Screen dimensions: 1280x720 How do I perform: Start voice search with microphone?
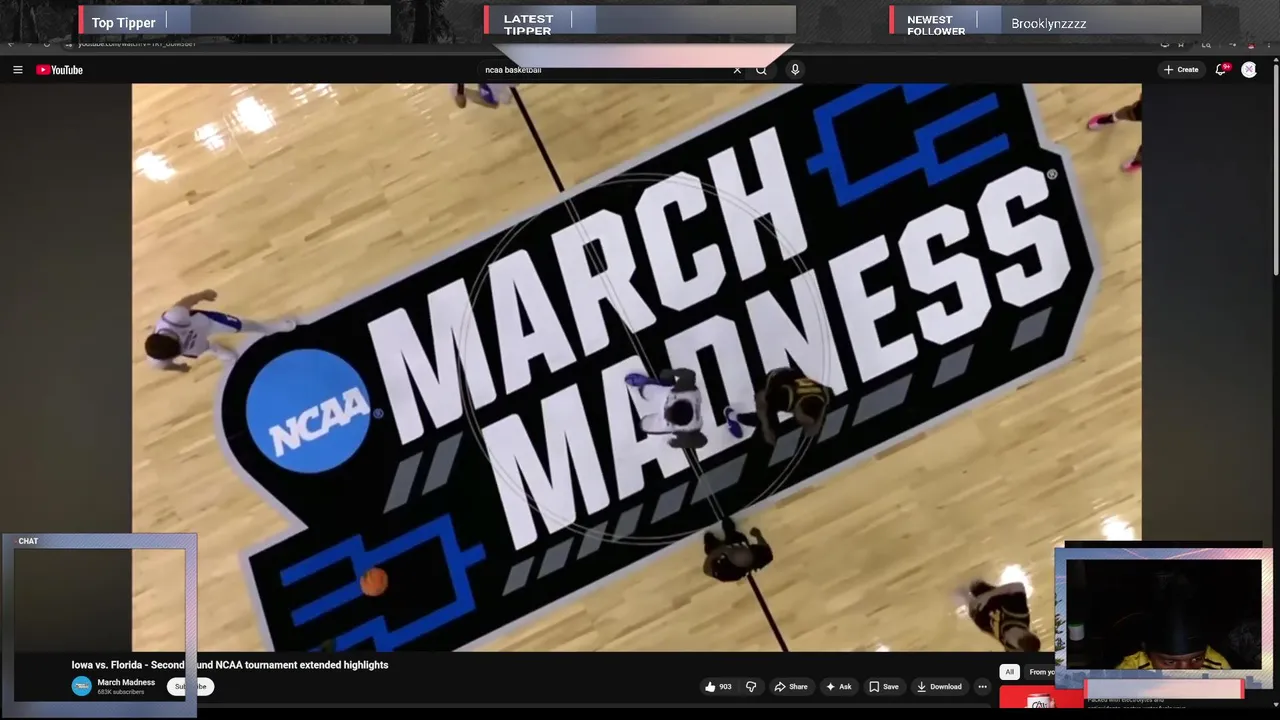pyautogui.click(x=795, y=70)
